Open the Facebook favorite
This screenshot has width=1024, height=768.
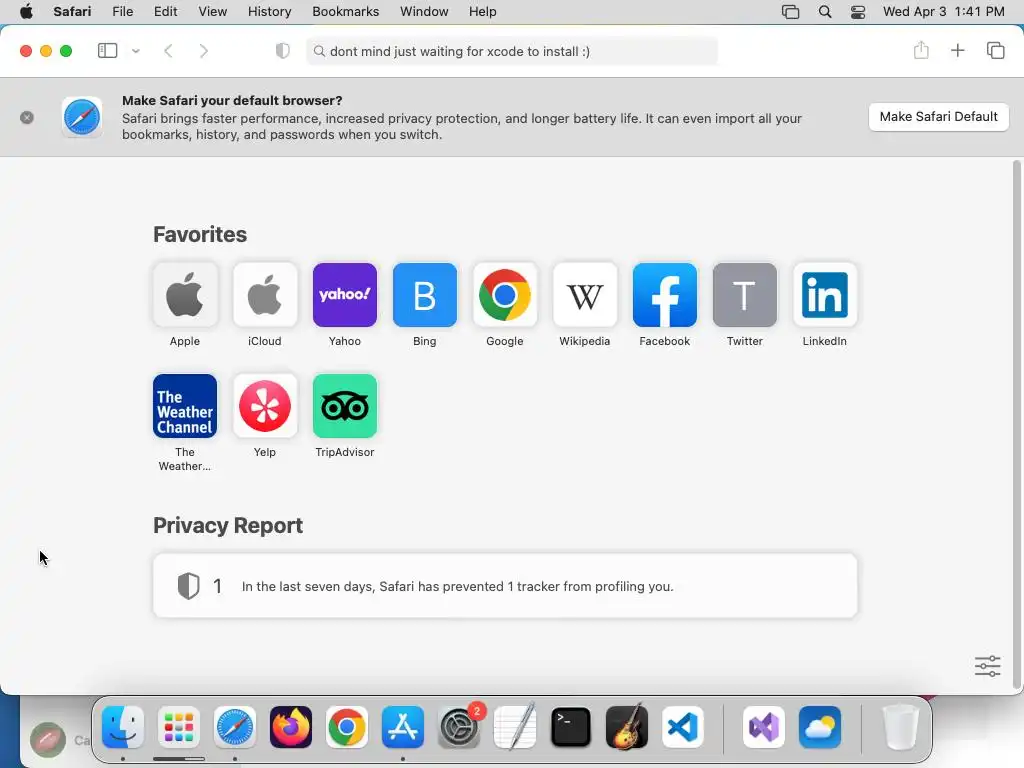point(665,295)
